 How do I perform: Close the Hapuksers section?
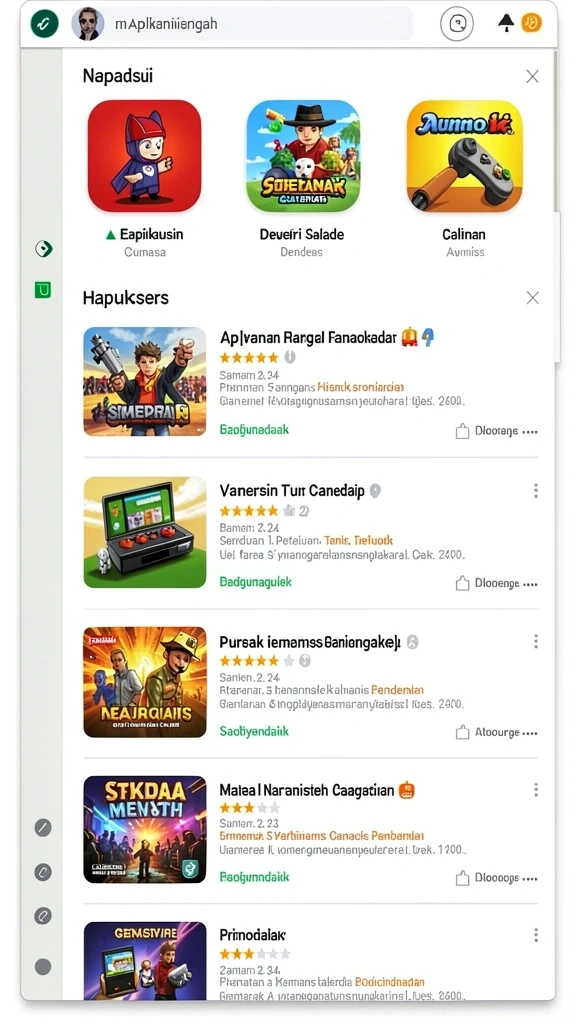[532, 298]
